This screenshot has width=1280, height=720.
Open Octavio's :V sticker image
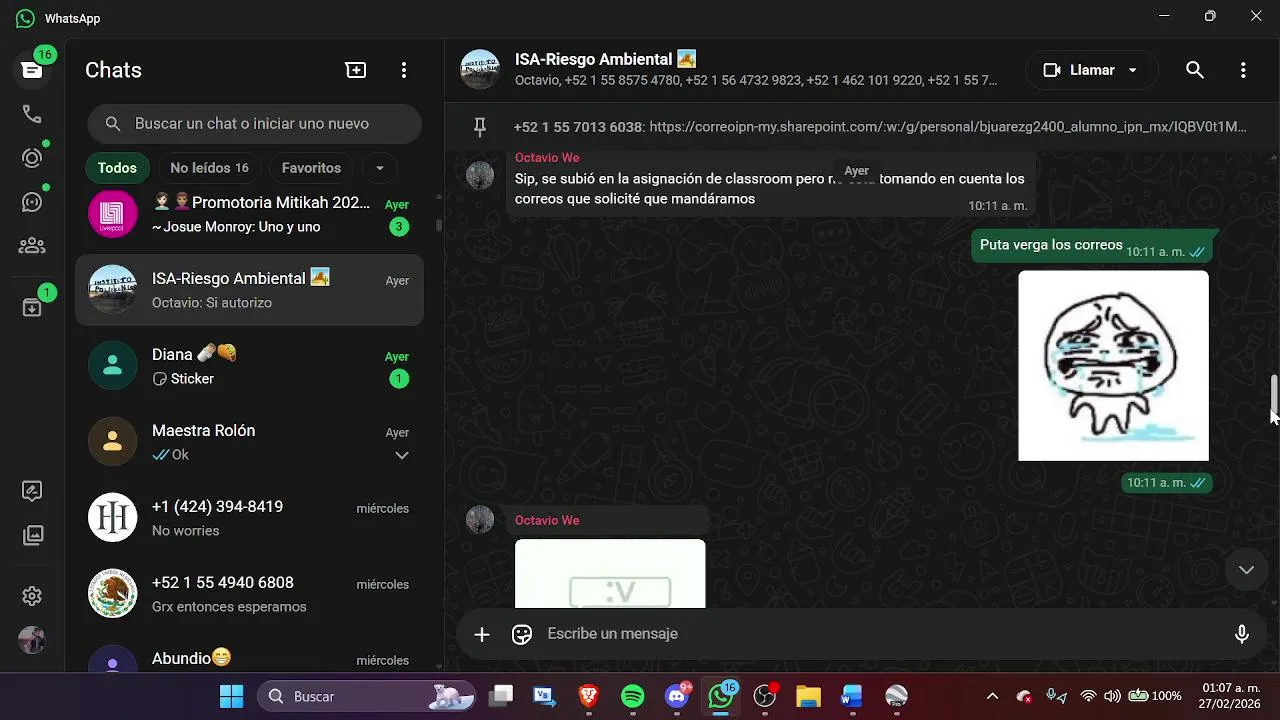click(x=610, y=574)
